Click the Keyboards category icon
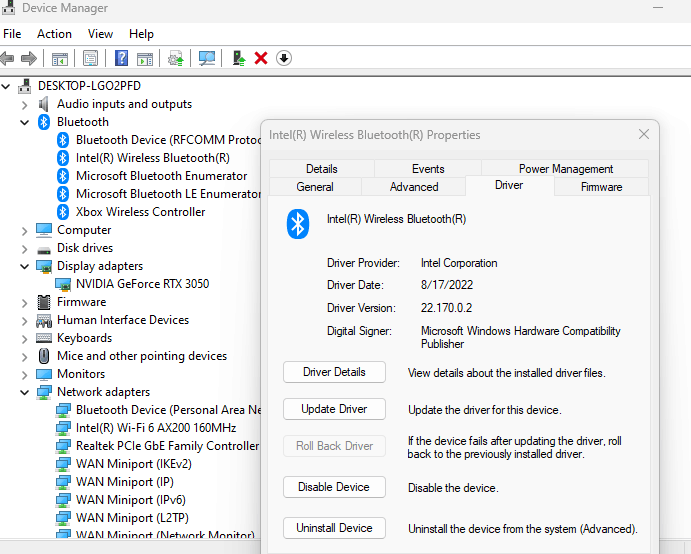 44,338
